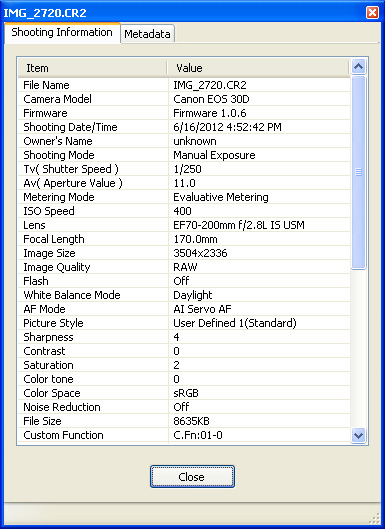385x529 pixels.
Task: Click the value Daylight
Action: [x=193, y=295]
